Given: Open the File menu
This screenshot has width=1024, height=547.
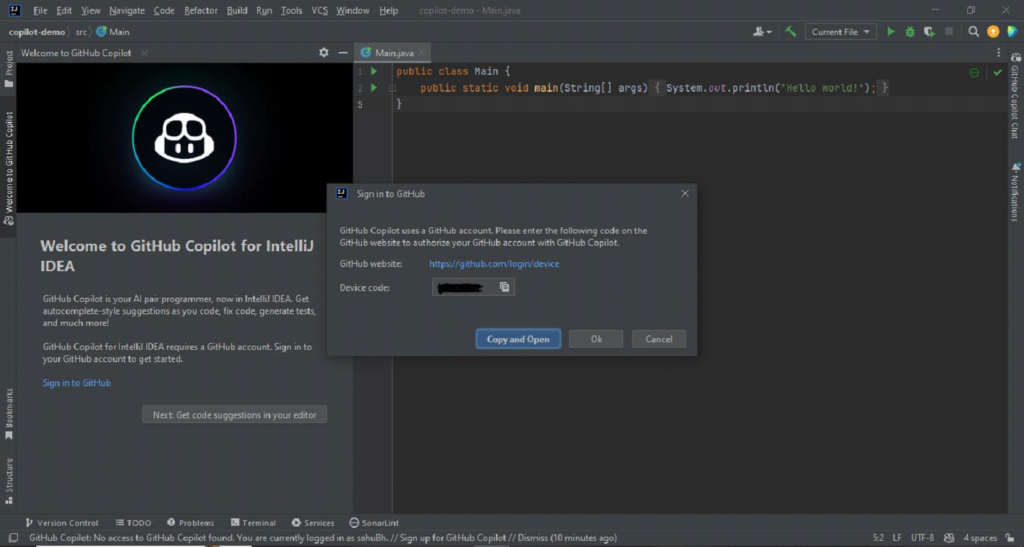Looking at the screenshot, I should [x=40, y=10].
